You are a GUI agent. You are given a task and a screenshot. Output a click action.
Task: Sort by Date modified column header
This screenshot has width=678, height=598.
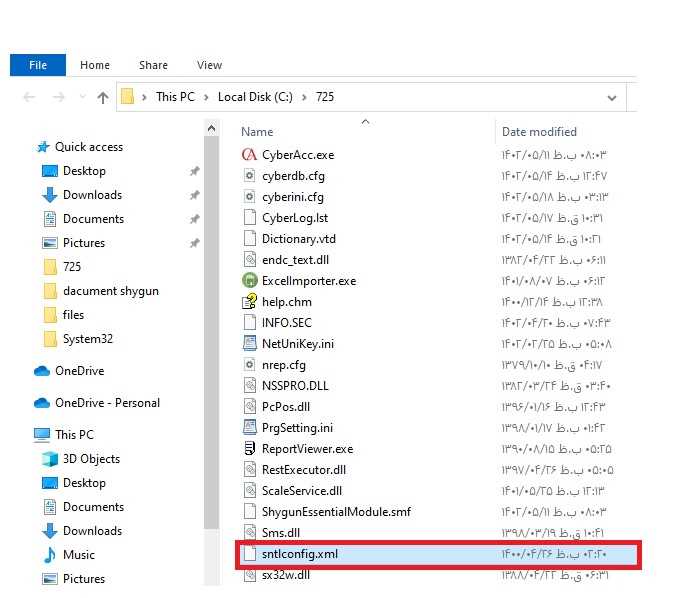click(x=539, y=132)
